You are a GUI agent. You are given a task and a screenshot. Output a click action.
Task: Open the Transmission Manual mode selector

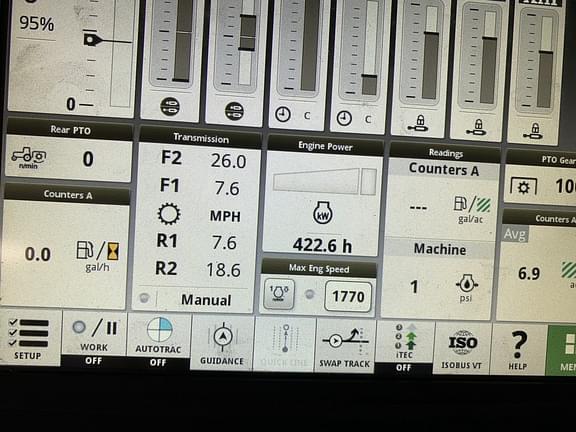206,300
